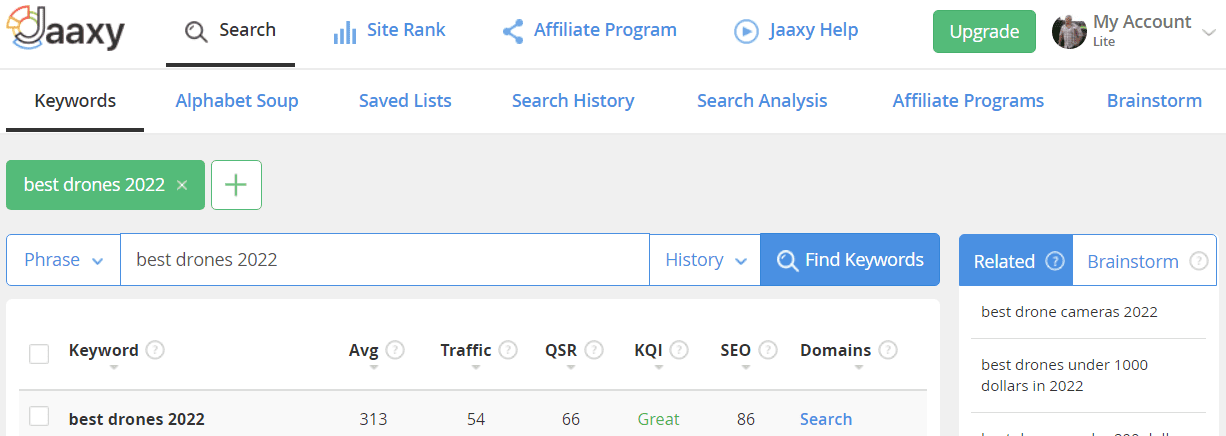Open the Saved Lists tab
Viewport: 1226px width, 436px height.
[405, 101]
